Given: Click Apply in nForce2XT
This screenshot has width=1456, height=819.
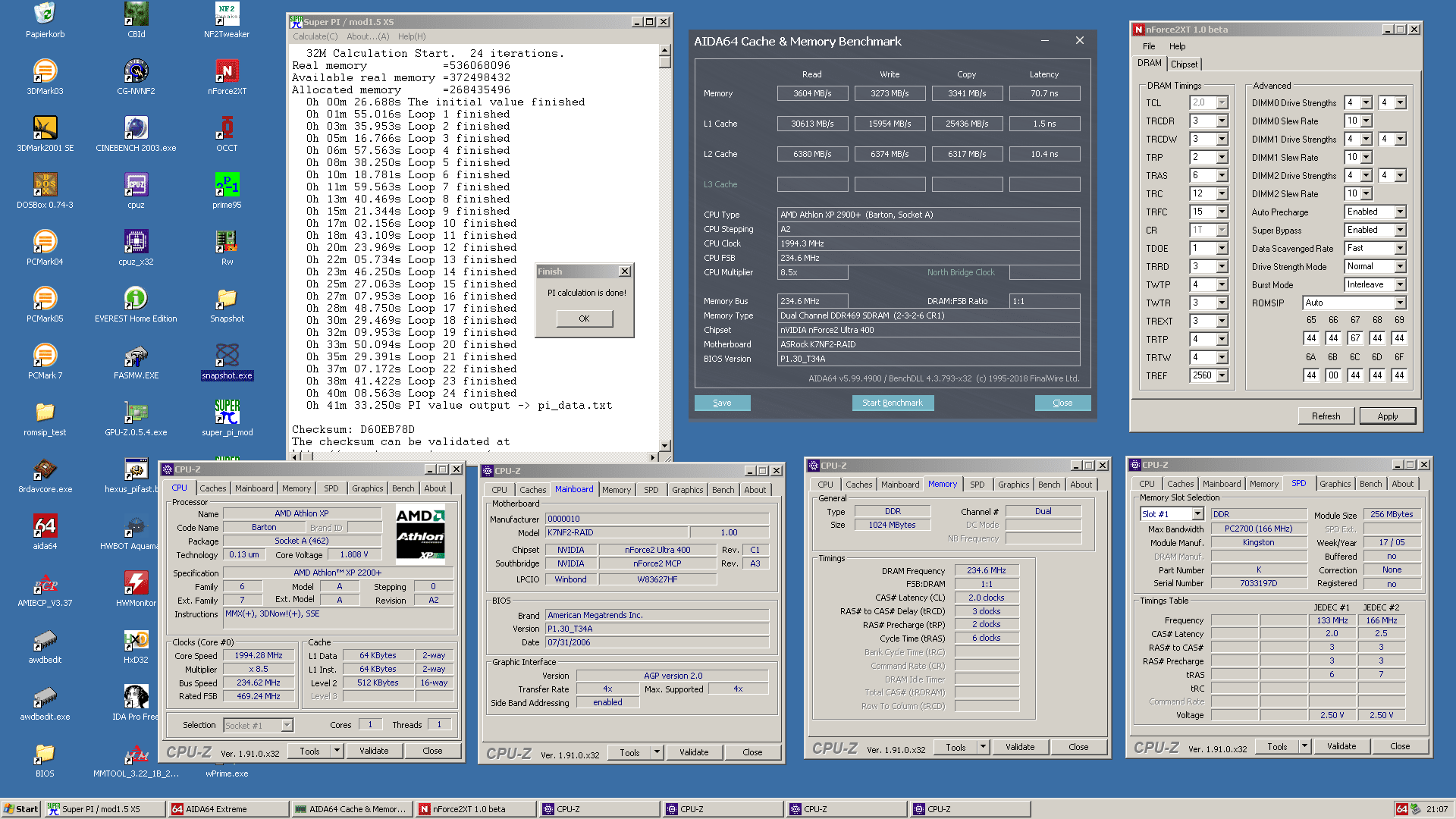Looking at the screenshot, I should click(x=1387, y=416).
